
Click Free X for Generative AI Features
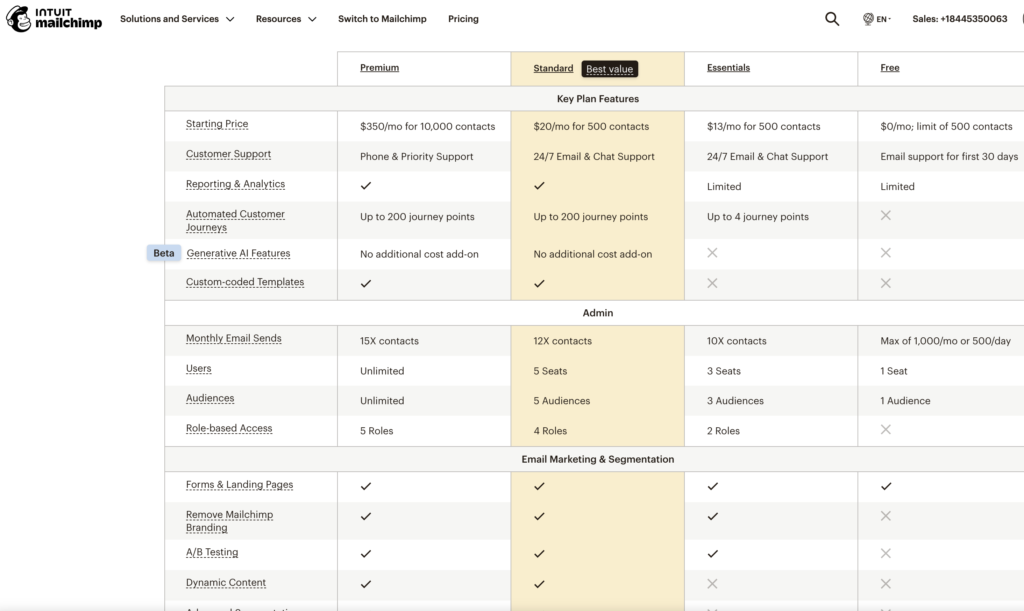click(x=886, y=253)
